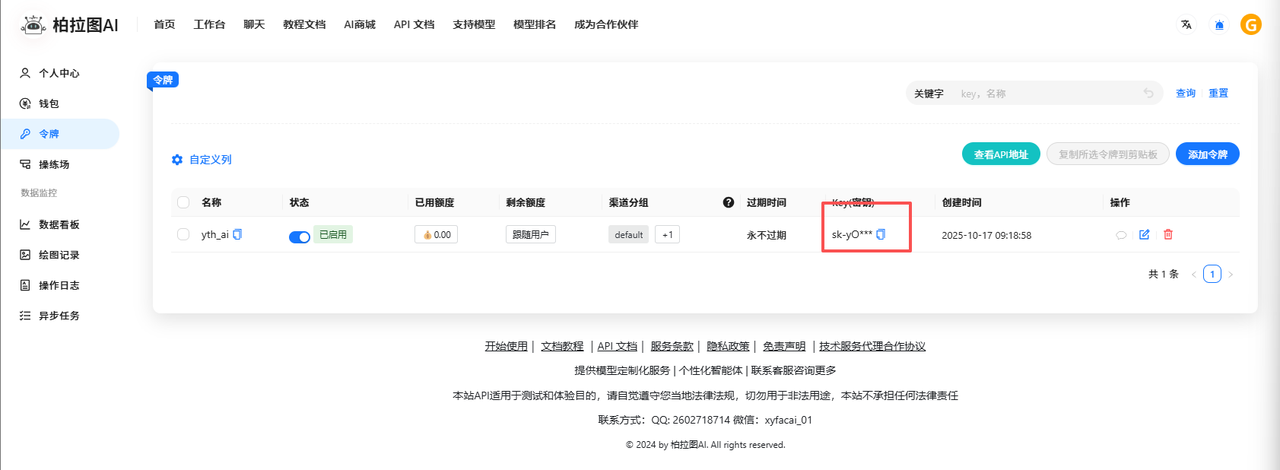The height and width of the screenshot is (470, 1280).
Task: Click the question mark help icon beside 渠道分组
Action: pos(728,203)
